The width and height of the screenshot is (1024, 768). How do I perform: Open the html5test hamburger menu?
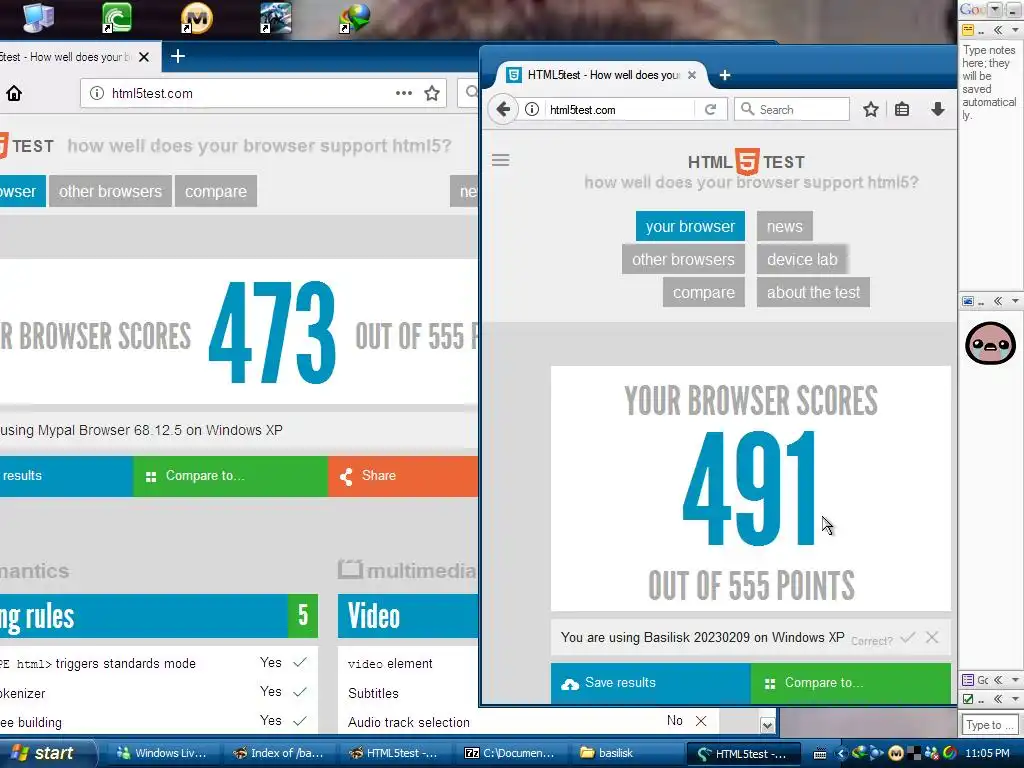tap(501, 160)
